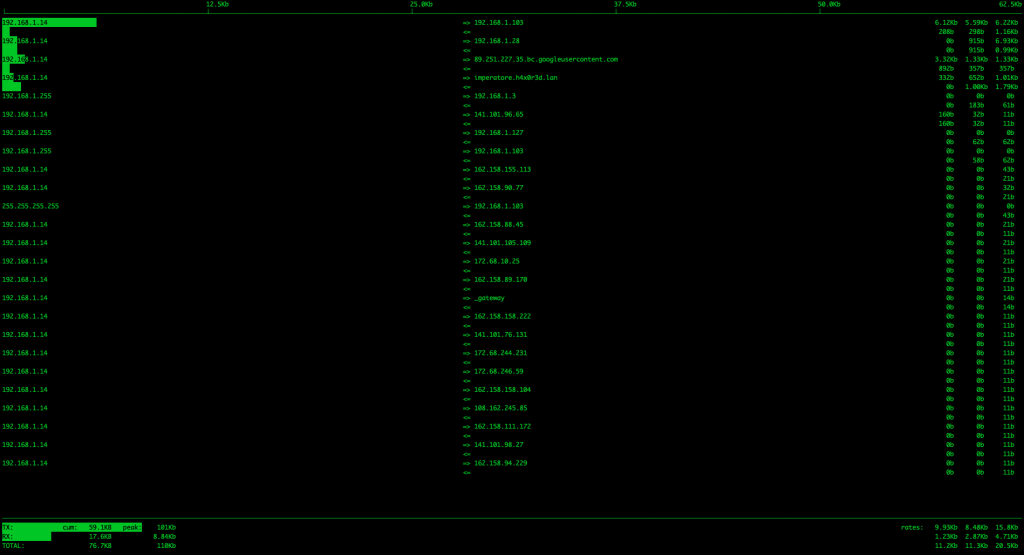The height and width of the screenshot is (555, 1024).
Task: Select destination 162.158.158.222
Action: point(502,317)
